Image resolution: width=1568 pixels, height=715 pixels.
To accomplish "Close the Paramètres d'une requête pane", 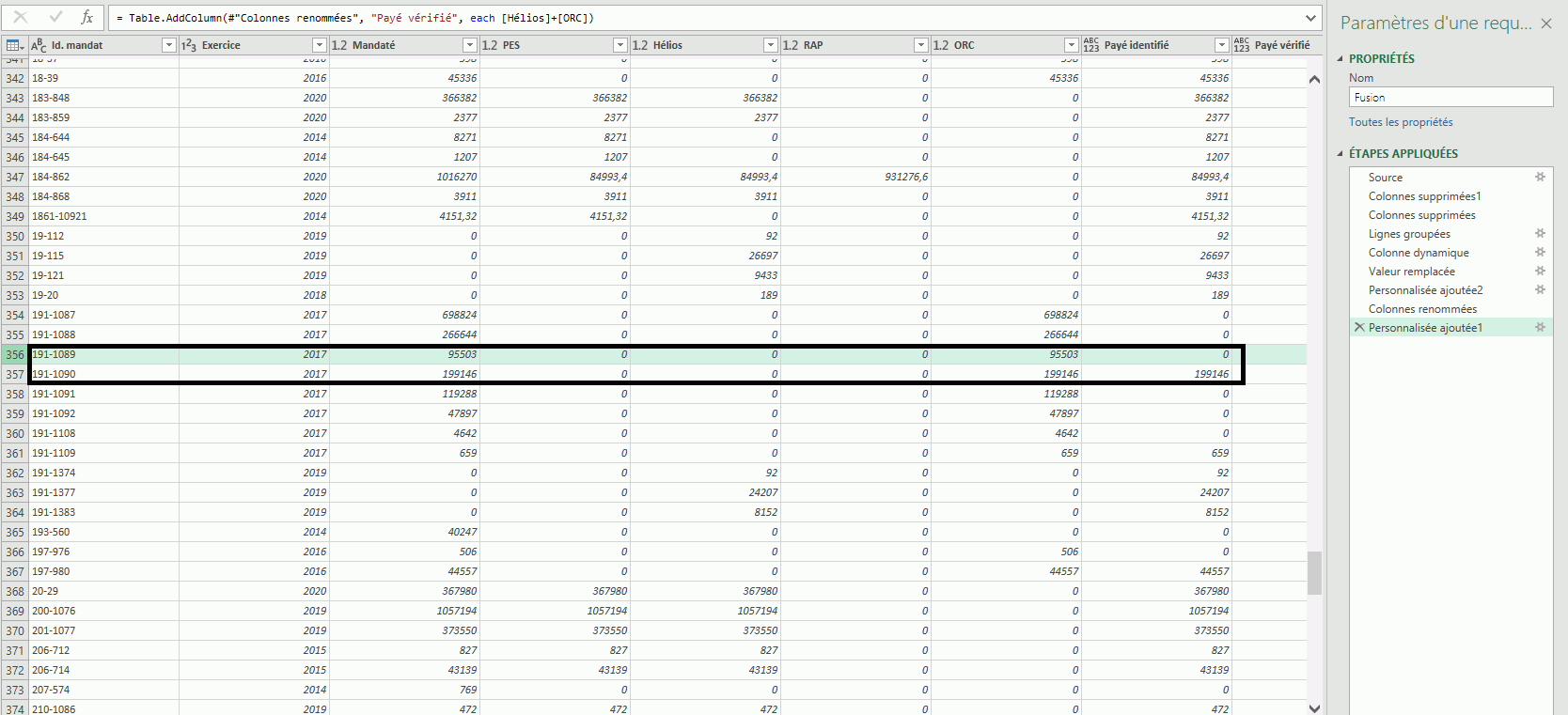I will pyautogui.click(x=1546, y=23).
